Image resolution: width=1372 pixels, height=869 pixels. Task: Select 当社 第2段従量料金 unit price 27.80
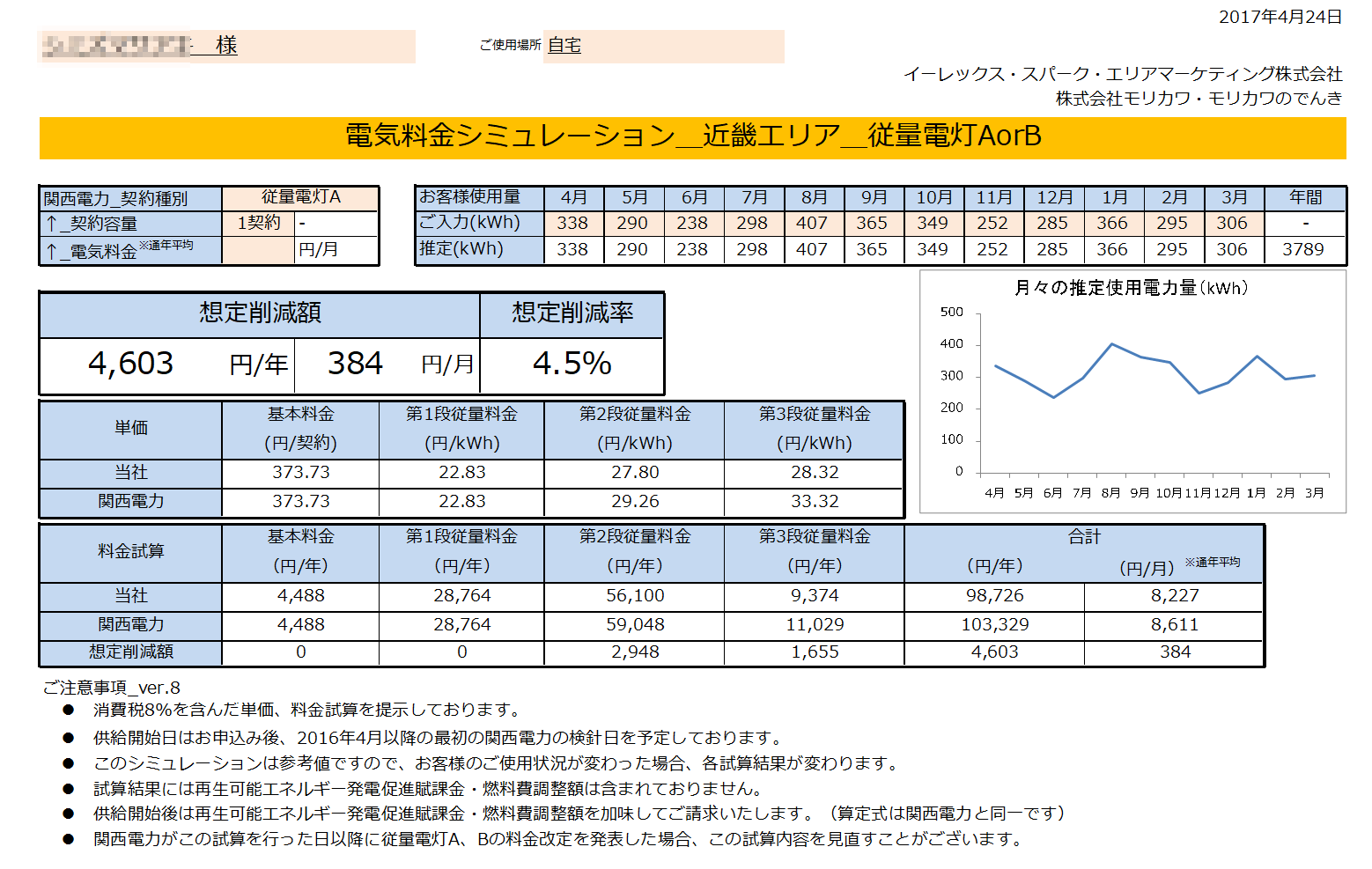pyautogui.click(x=635, y=473)
